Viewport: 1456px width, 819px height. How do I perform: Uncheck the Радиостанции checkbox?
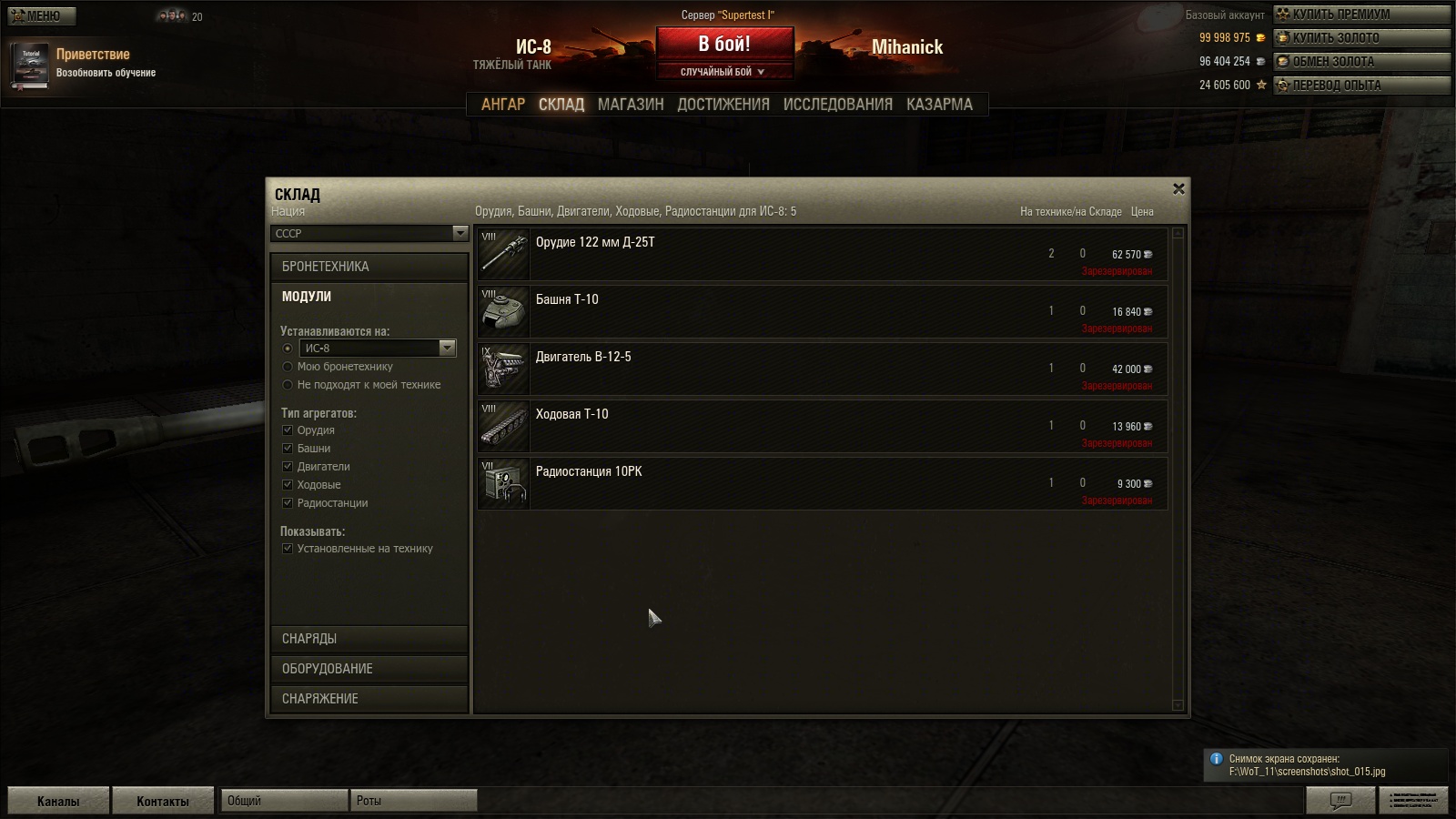pos(288,503)
